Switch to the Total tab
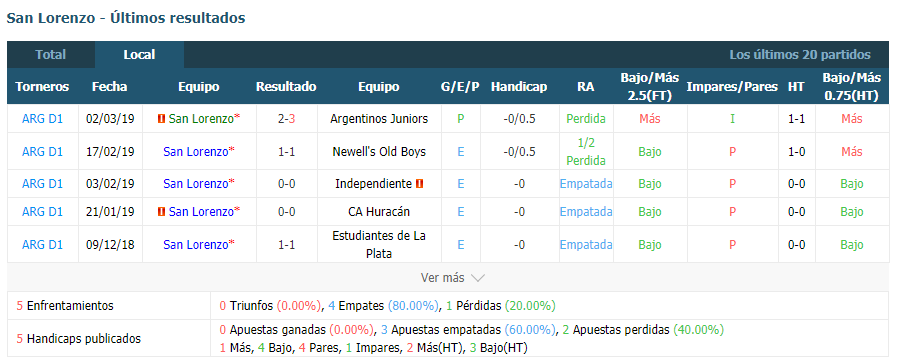 tap(51, 55)
